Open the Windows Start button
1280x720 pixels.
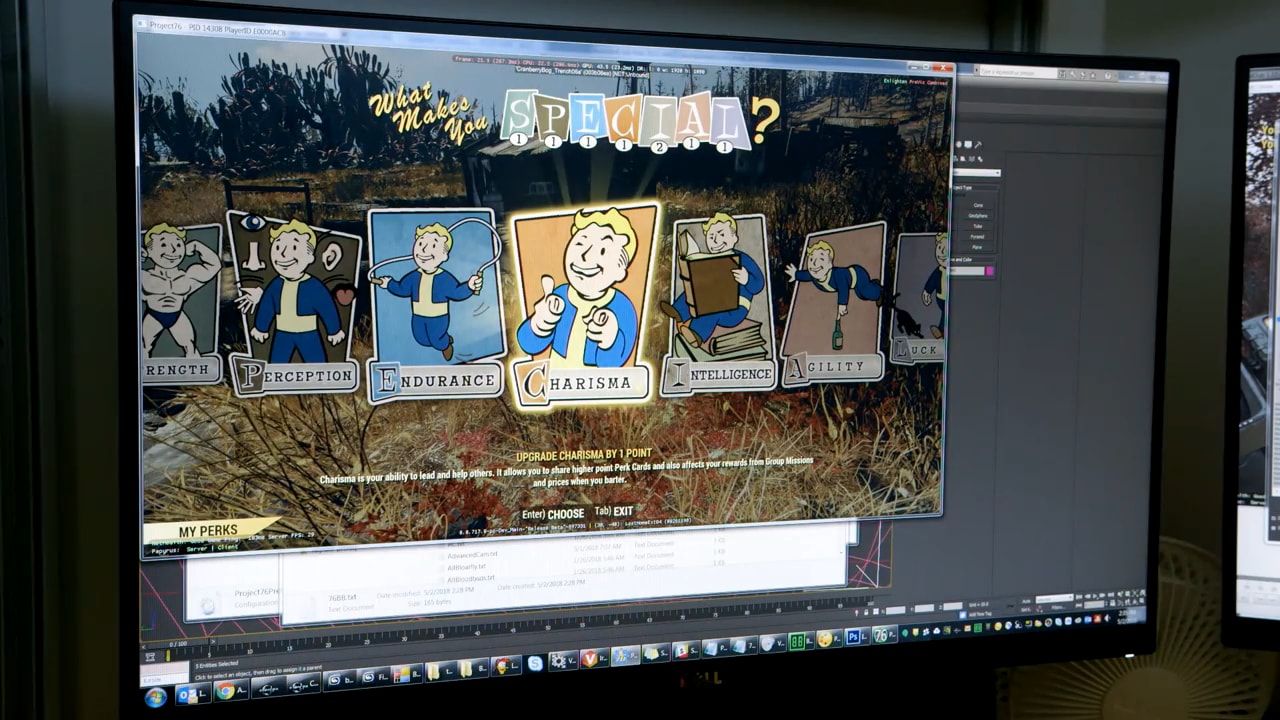pos(156,697)
